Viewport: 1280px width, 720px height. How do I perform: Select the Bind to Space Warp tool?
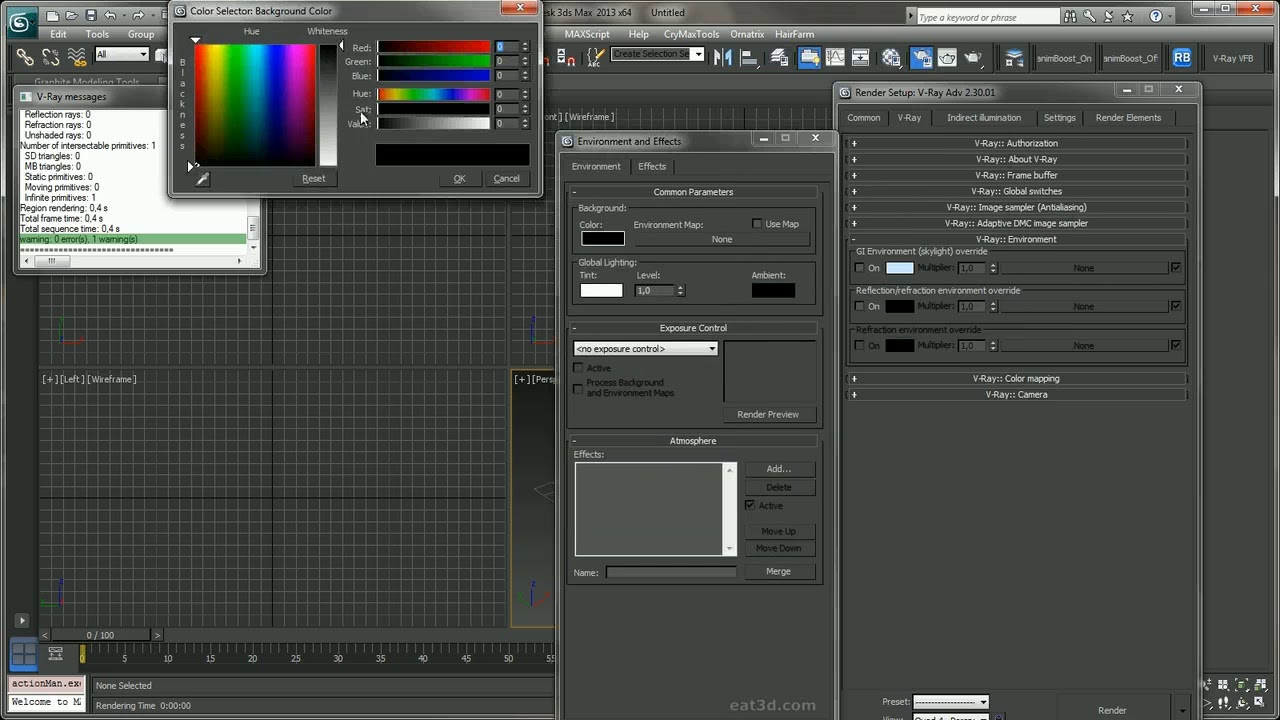click(77, 57)
